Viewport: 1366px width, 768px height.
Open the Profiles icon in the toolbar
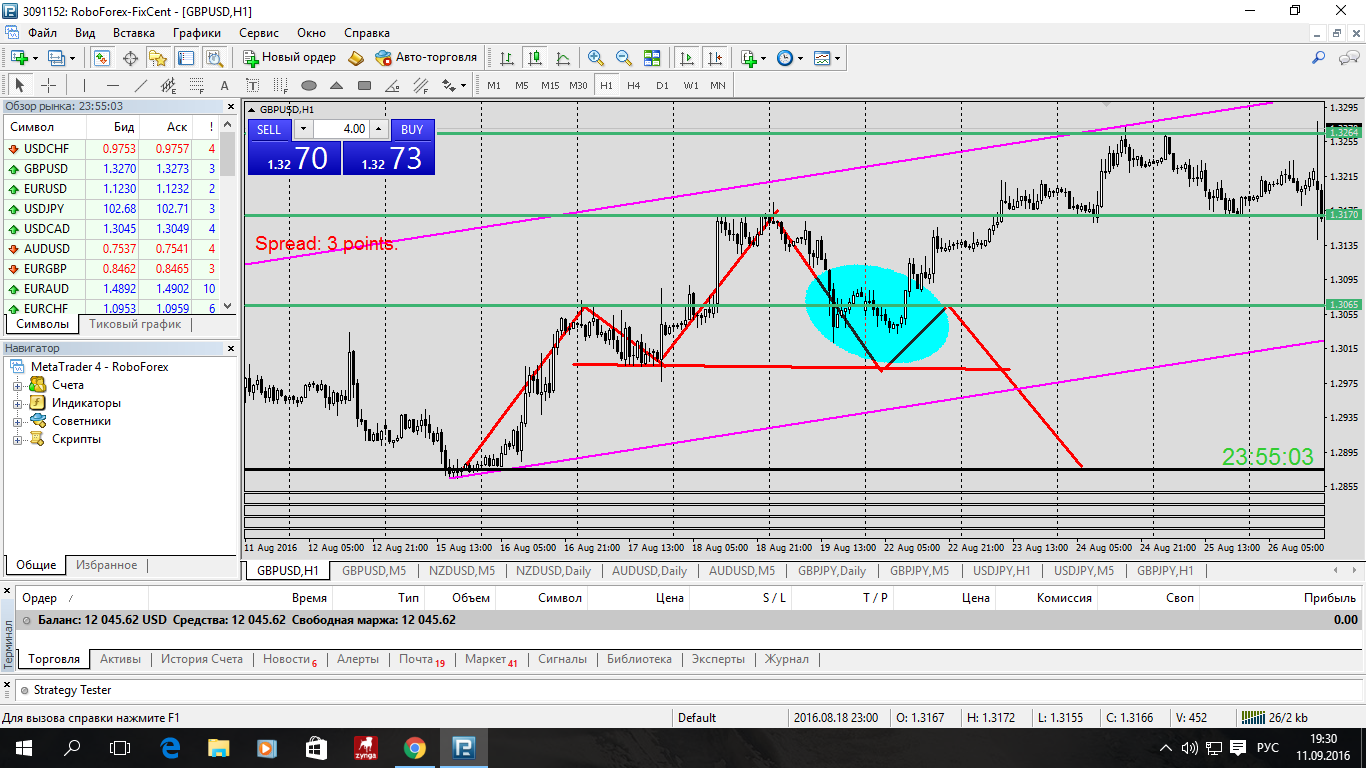click(56, 58)
